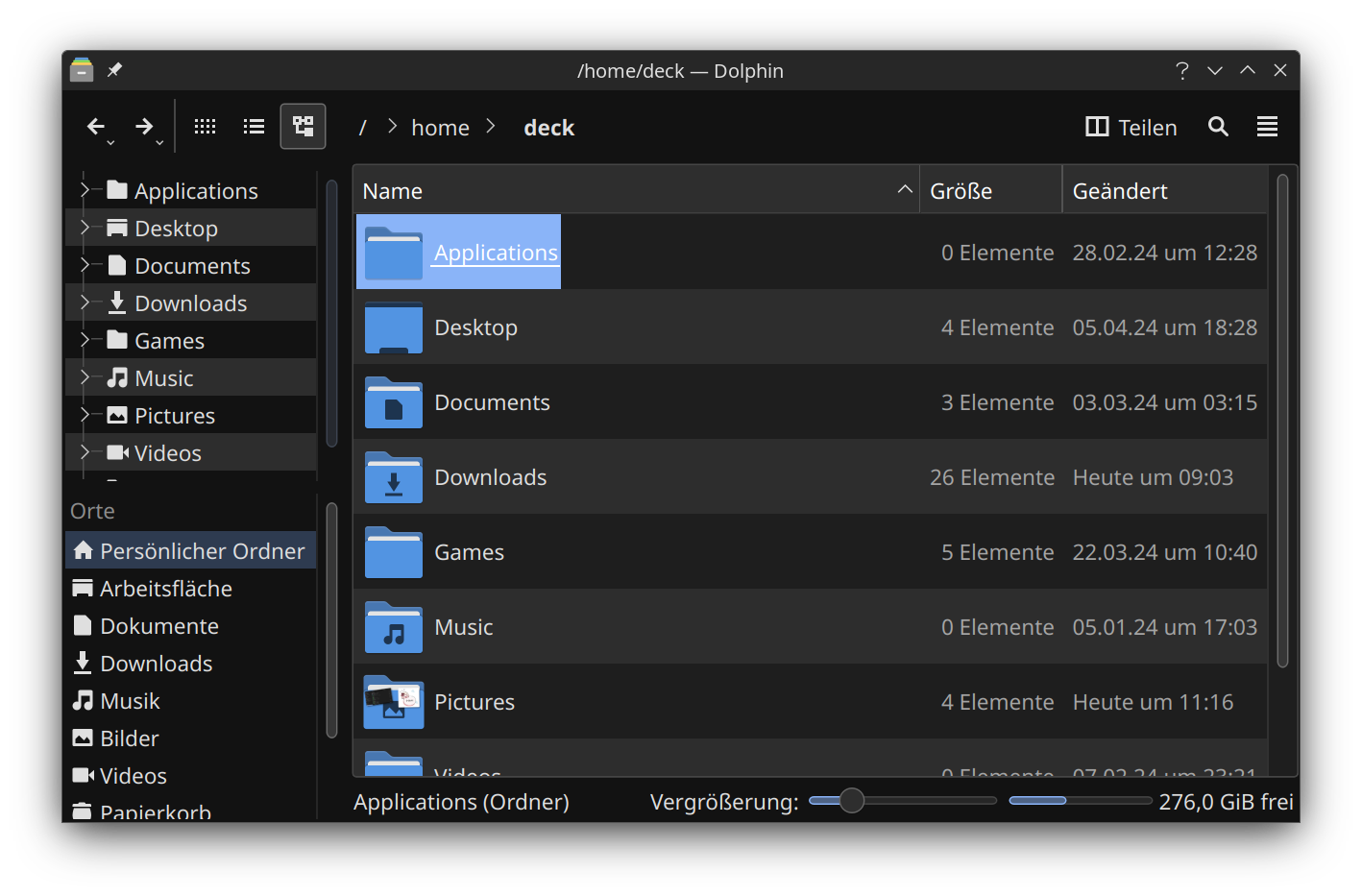Open the help question mark button
This screenshot has width=1362, height=896.
click(1181, 70)
